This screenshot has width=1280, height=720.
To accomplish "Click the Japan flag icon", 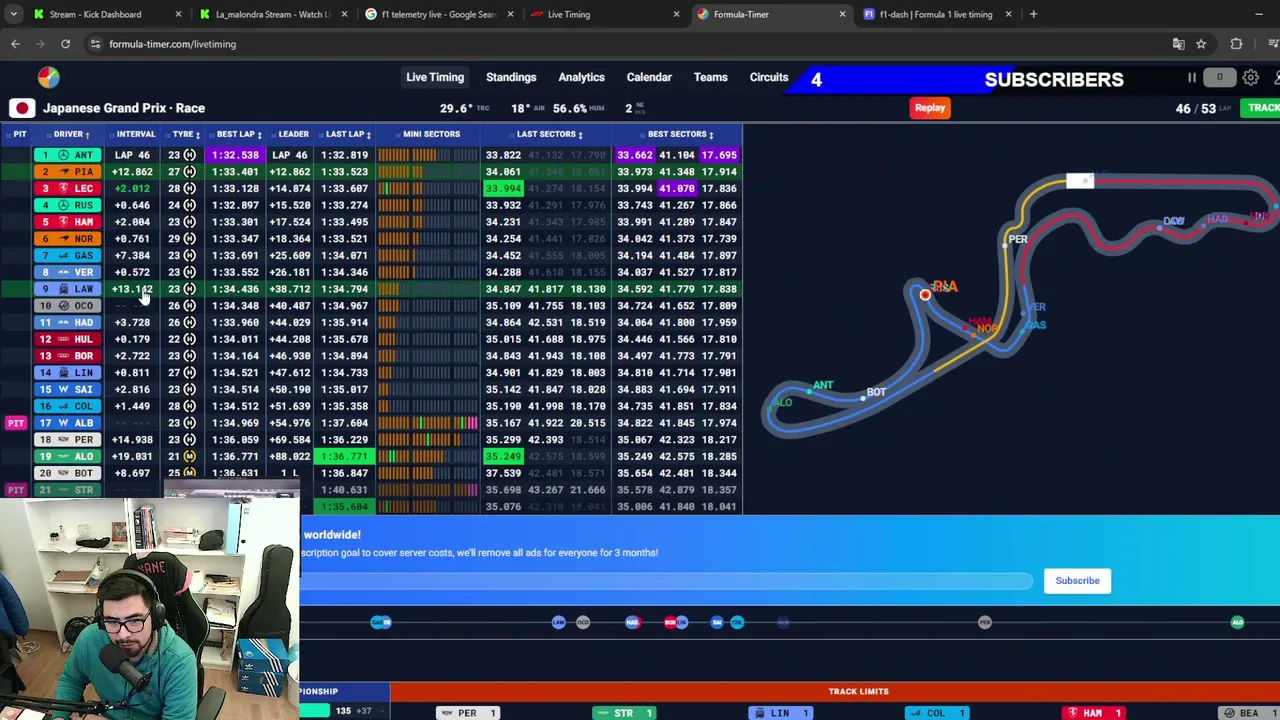I will [22, 108].
